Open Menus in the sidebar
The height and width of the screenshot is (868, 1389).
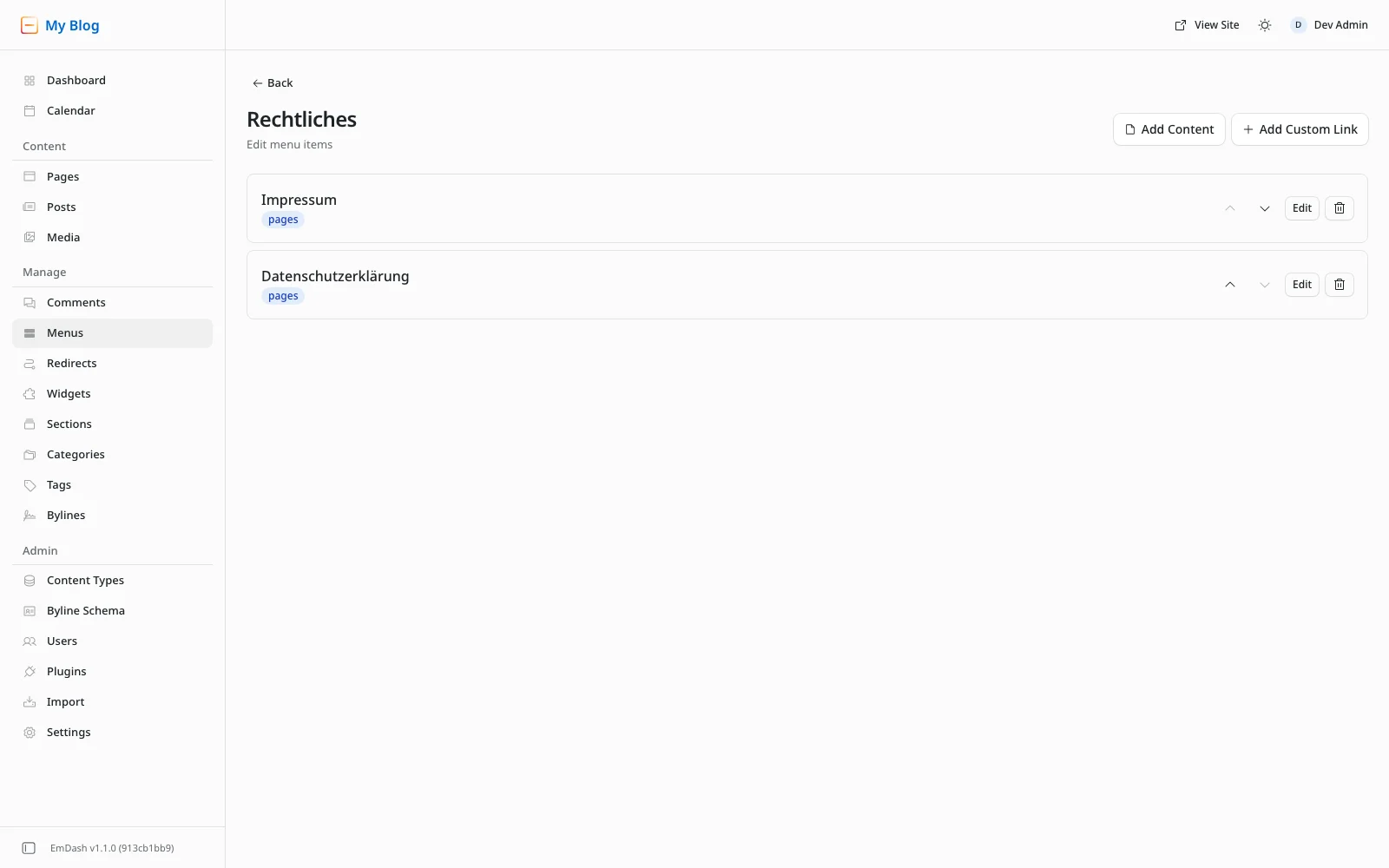pyautogui.click(x=113, y=333)
